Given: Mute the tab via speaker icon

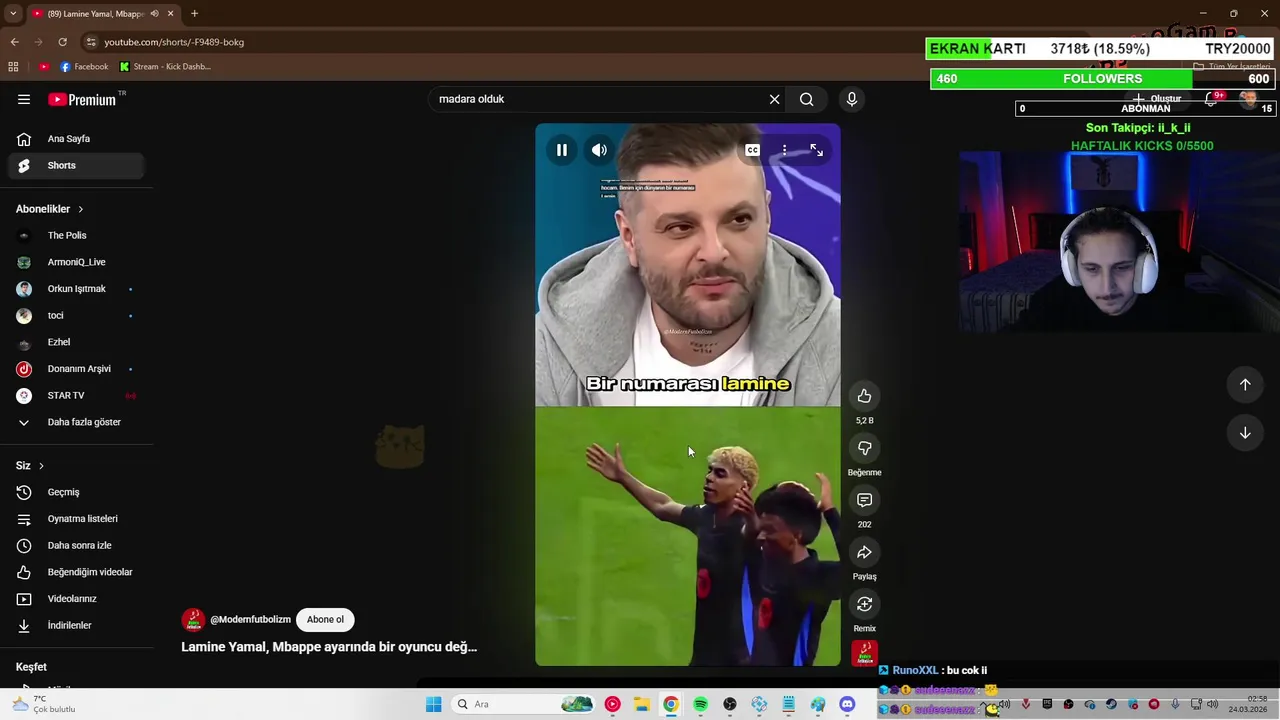Looking at the screenshot, I should click(154, 13).
